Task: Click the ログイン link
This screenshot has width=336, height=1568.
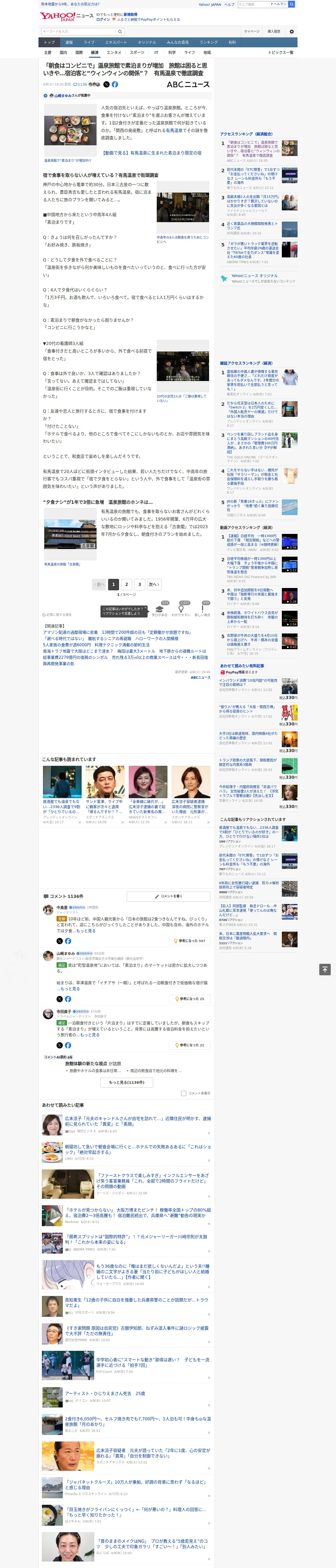Action: coord(103,20)
